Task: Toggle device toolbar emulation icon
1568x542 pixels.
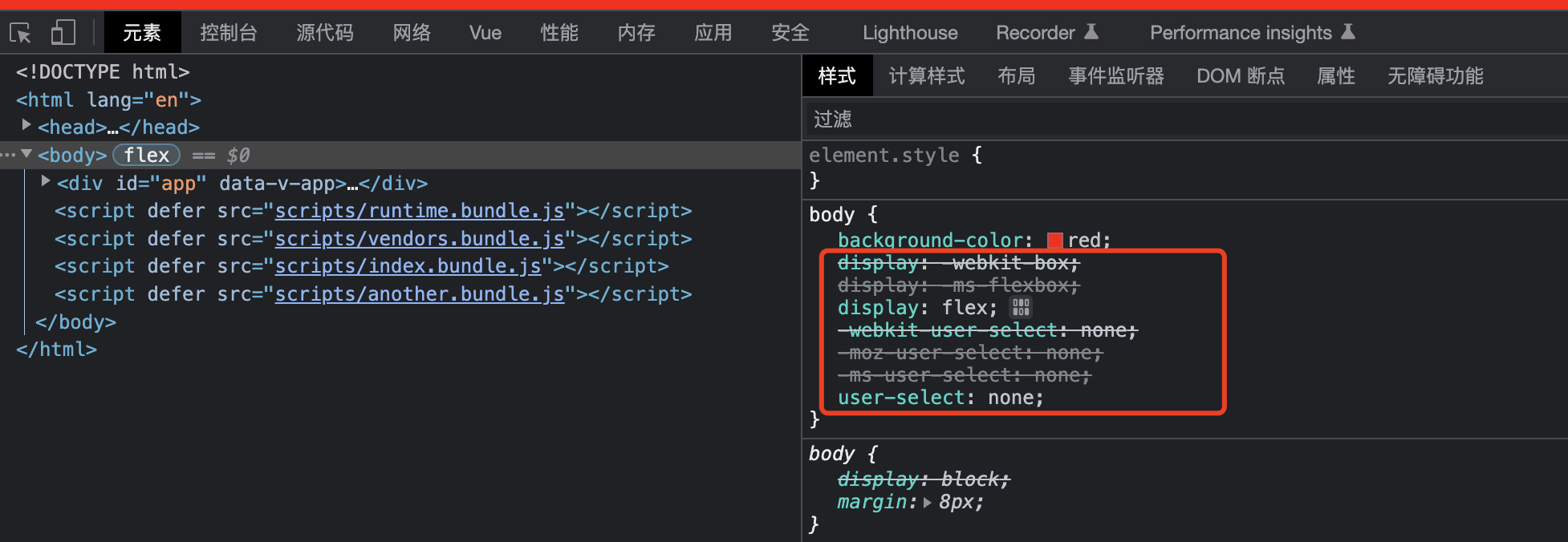Action: click(x=63, y=33)
